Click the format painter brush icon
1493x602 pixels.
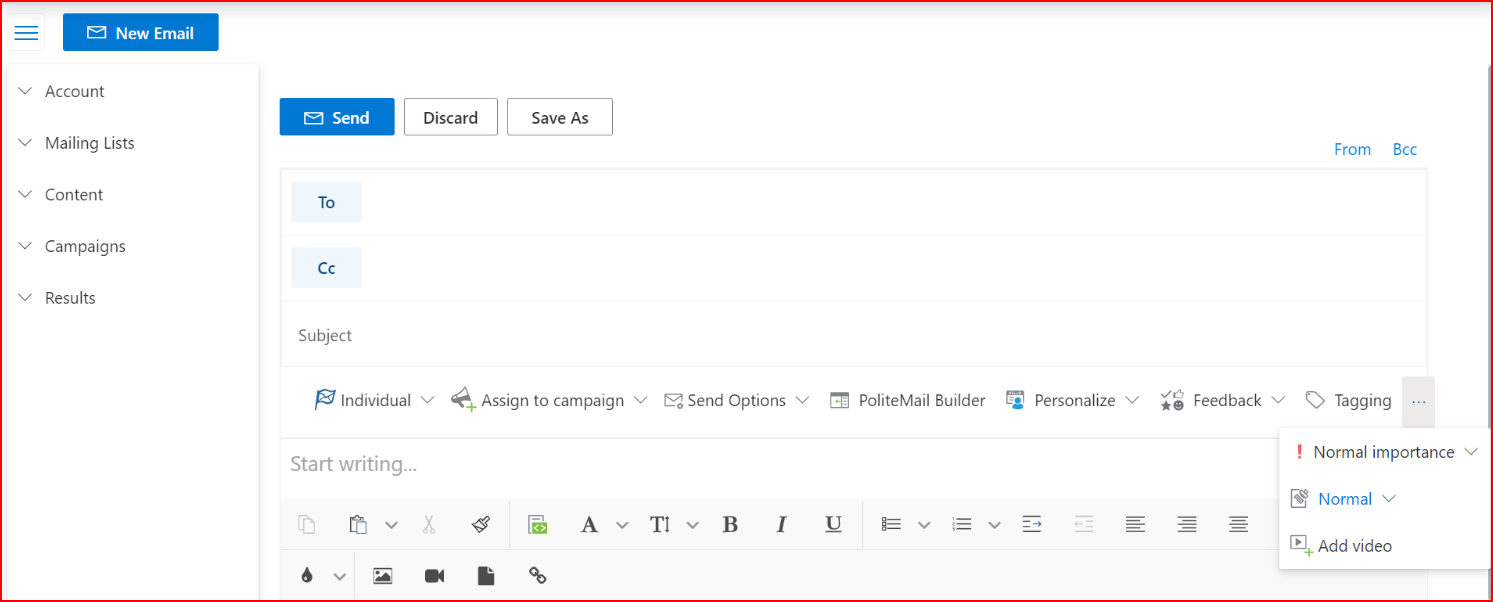[481, 524]
